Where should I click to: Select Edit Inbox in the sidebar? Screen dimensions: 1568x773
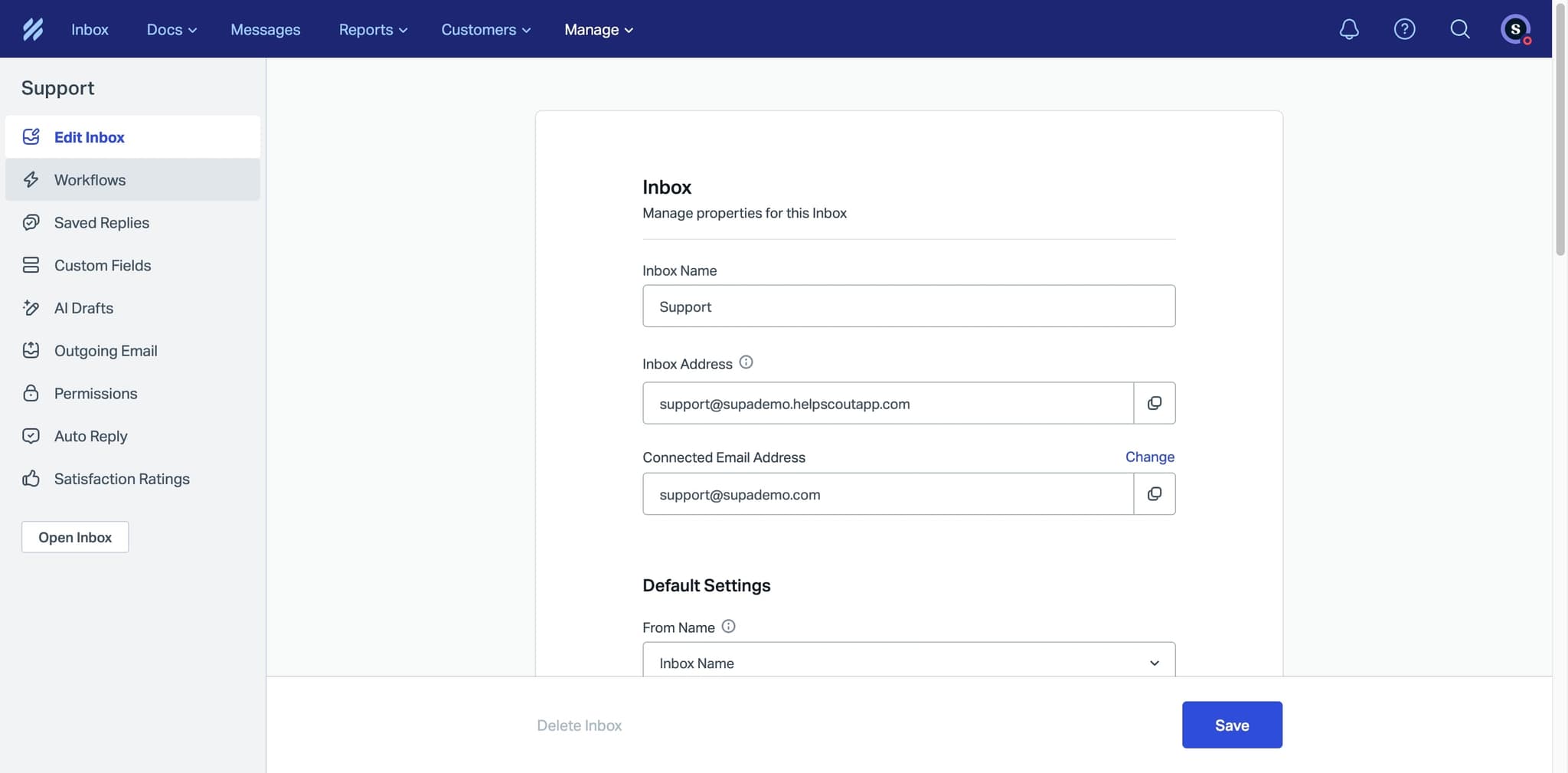tap(89, 136)
